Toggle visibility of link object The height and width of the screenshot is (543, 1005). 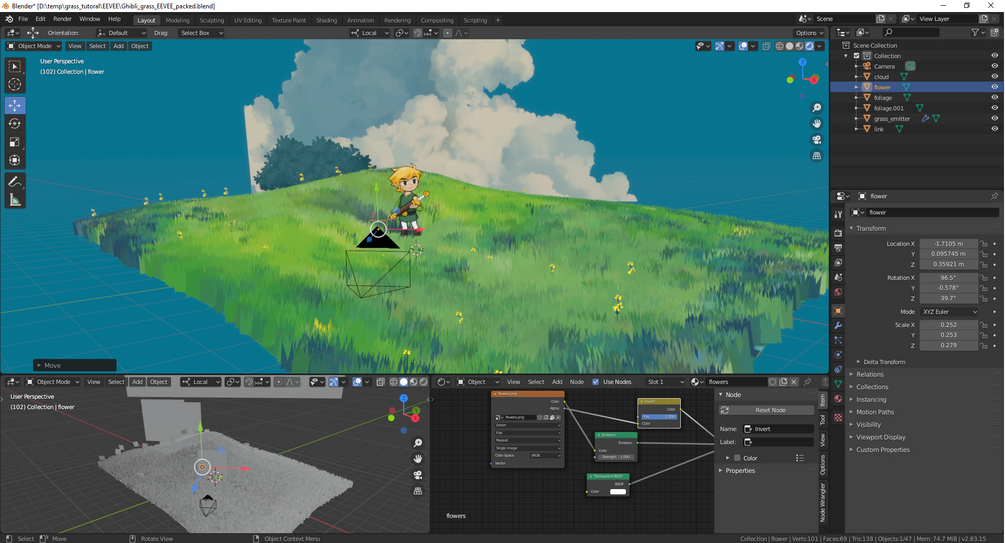pyautogui.click(x=995, y=129)
